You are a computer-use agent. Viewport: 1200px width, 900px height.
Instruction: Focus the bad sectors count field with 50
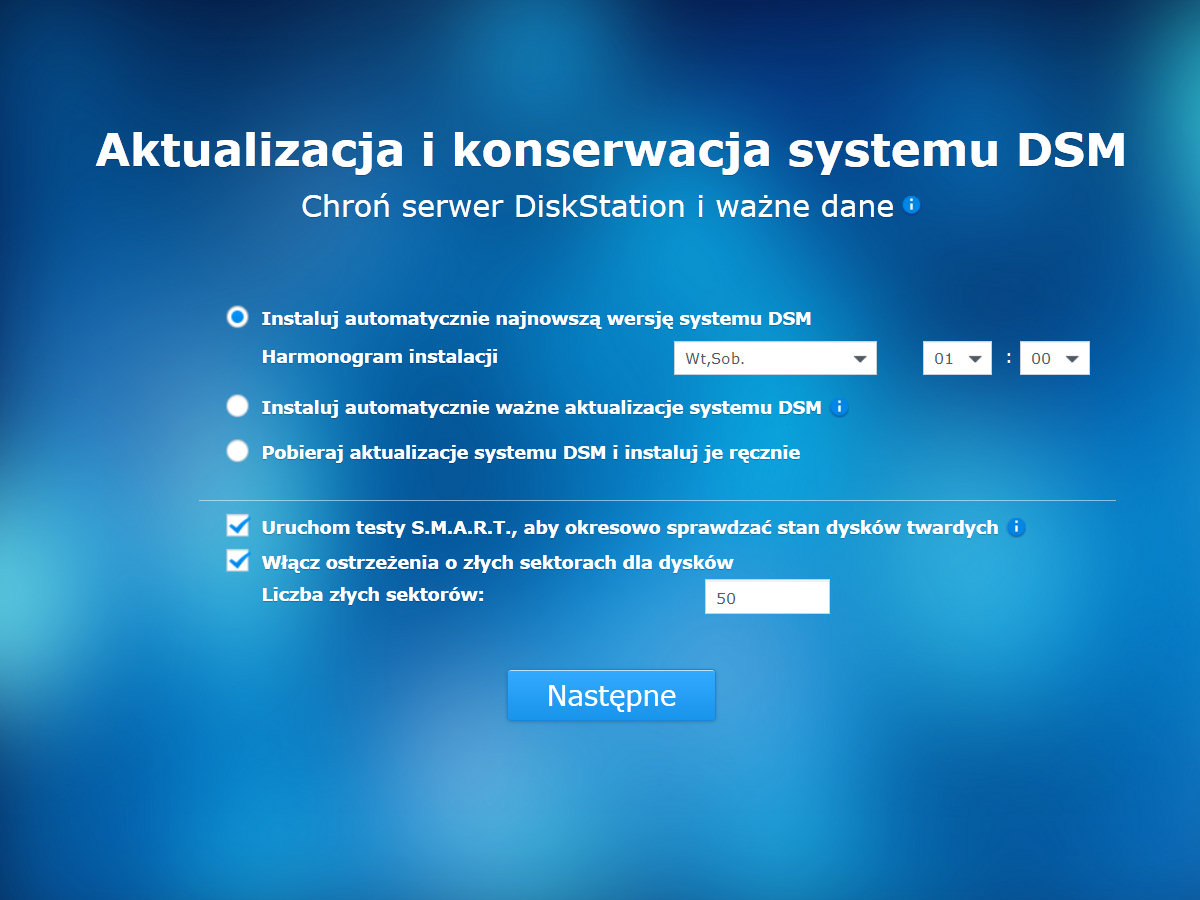[x=767, y=597]
